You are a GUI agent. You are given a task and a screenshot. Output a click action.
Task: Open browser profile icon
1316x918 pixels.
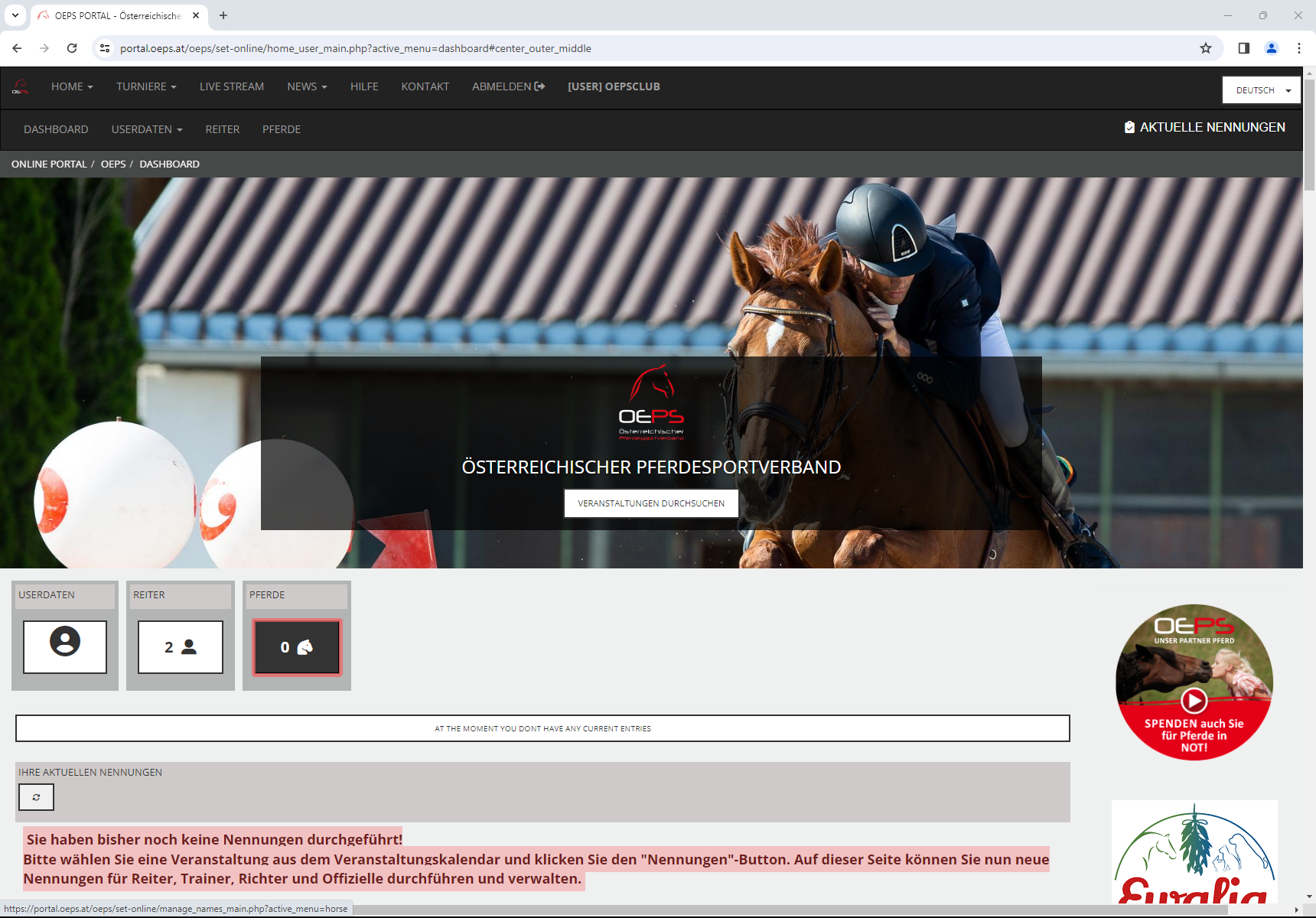tap(1272, 48)
